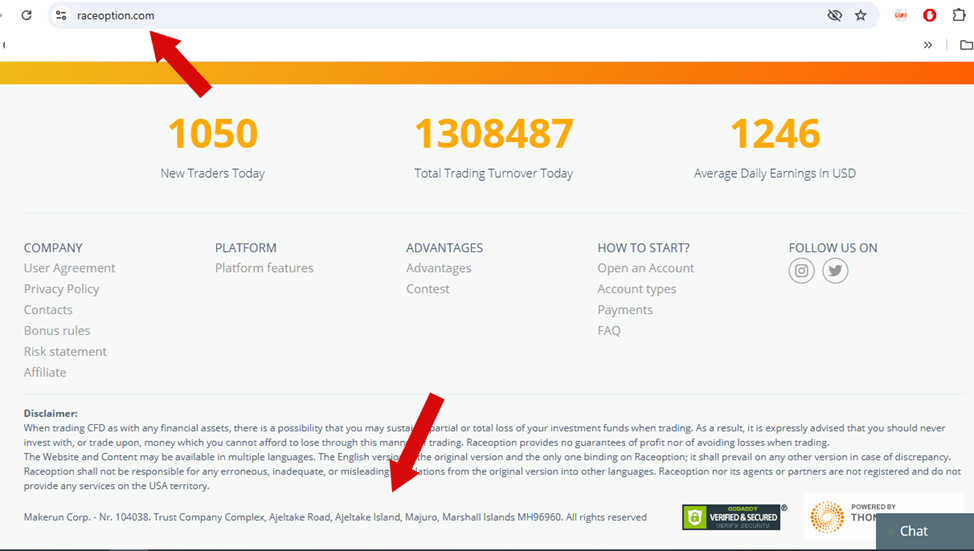Viewport: 974px width, 551px height.
Task: Click the Disclaimer: heading text
Action: 50,413
